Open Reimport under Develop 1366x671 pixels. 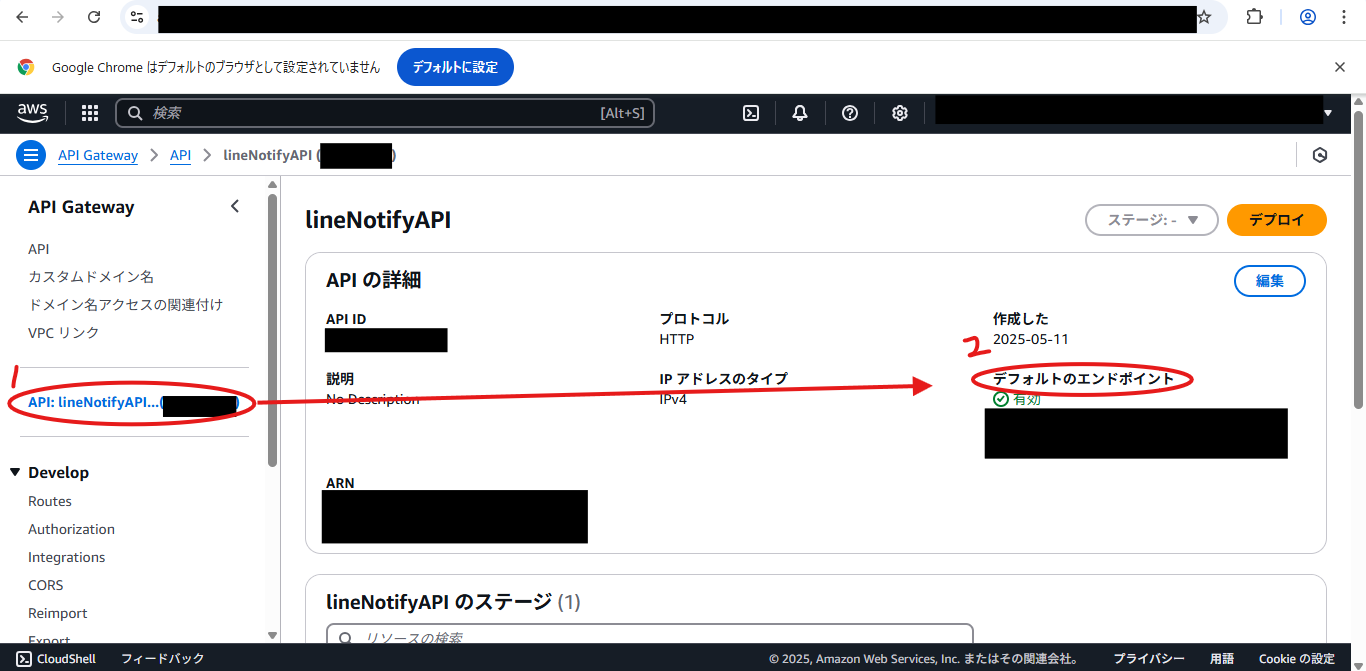click(58, 613)
